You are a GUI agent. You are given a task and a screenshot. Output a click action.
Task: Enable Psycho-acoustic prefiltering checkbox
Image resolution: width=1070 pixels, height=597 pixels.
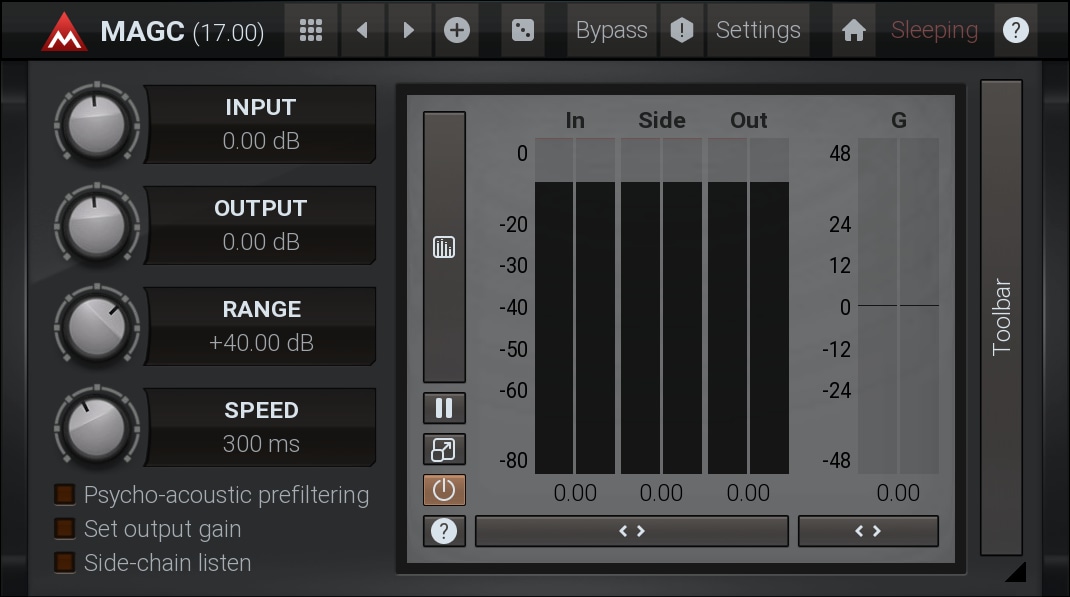click(x=65, y=495)
